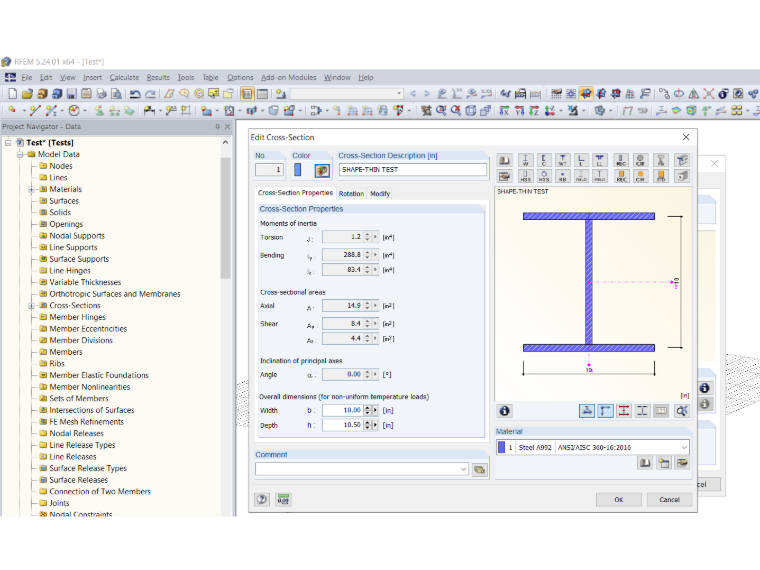Open the material library below Material dropdown
760x570 pixels.
click(645, 463)
